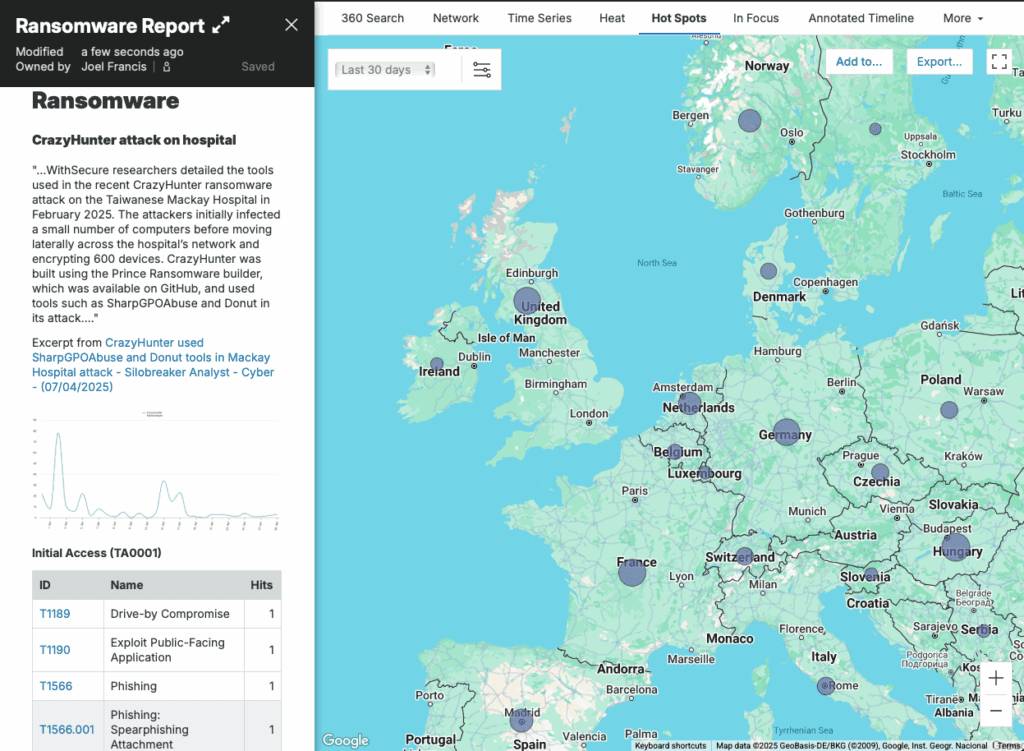Click the CrazyHunter attack on hospital heading
The height and width of the screenshot is (751, 1024).
134,140
